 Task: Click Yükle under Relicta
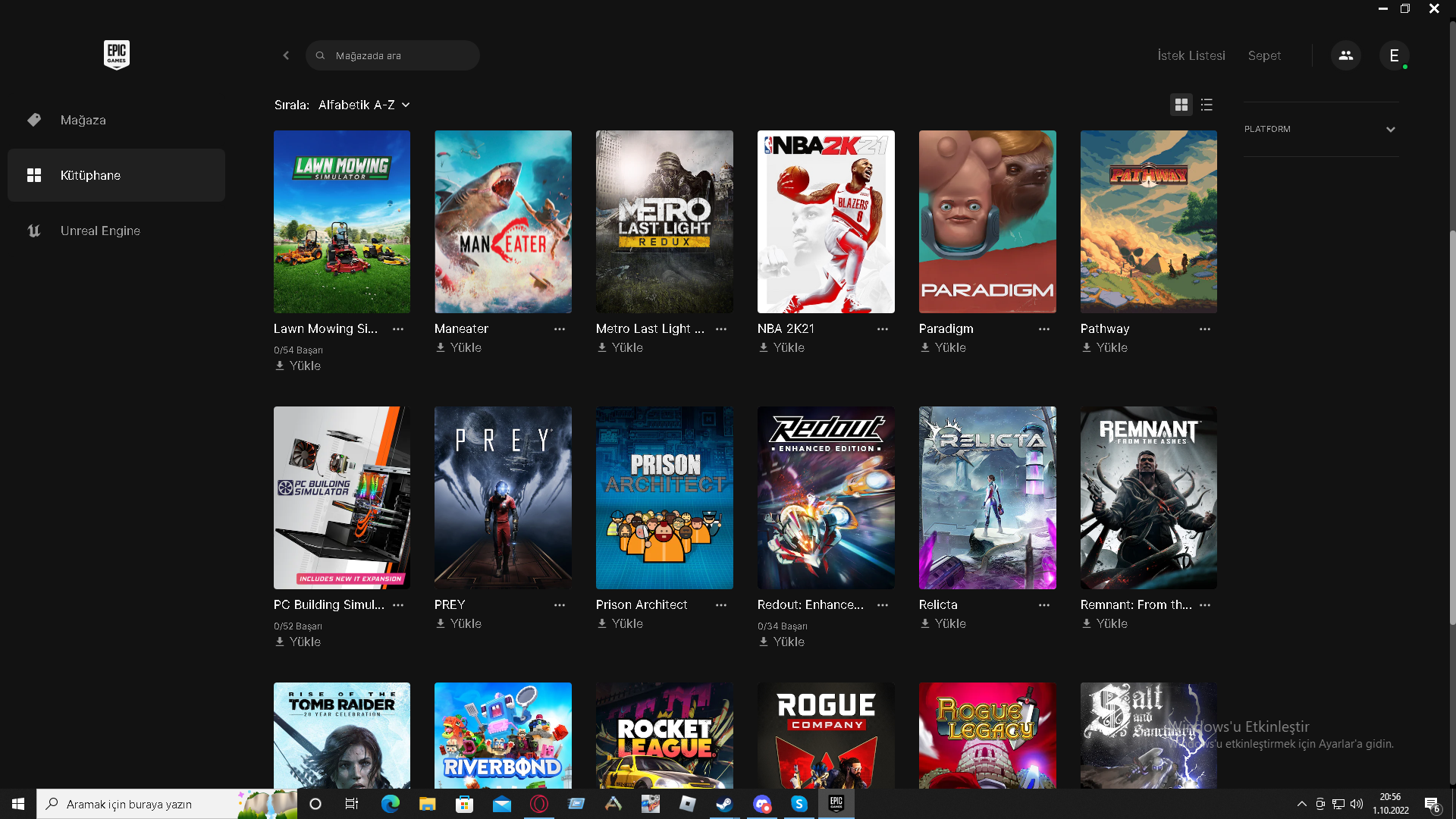pos(943,623)
